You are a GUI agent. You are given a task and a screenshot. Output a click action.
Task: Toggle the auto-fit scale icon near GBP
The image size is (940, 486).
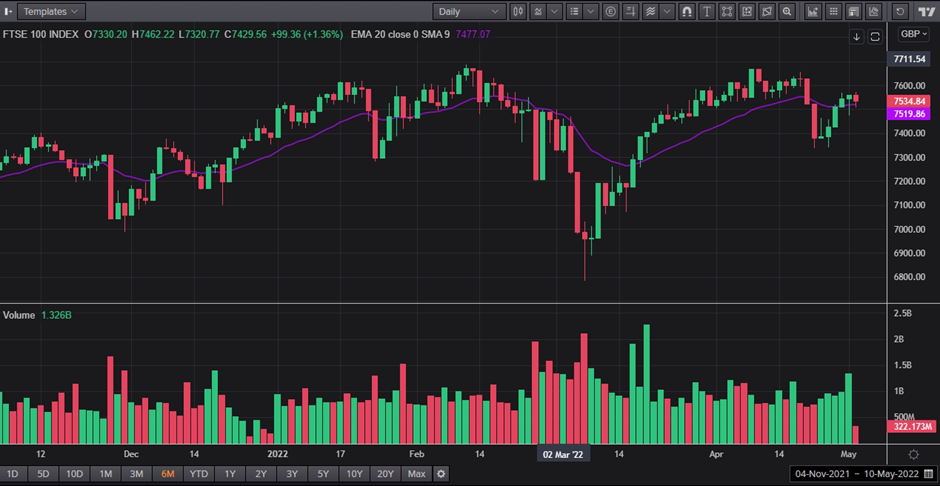(x=875, y=37)
